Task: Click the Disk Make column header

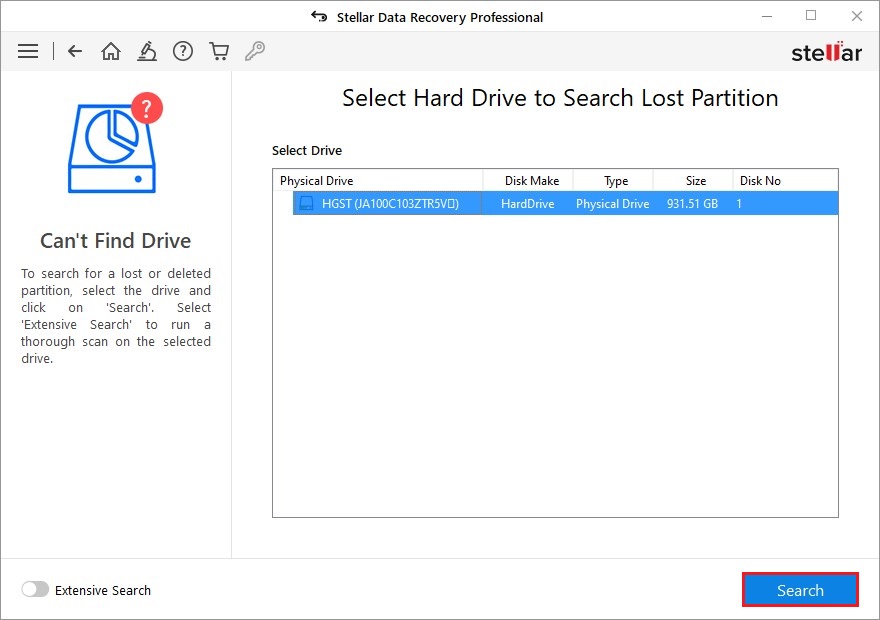Action: pos(529,180)
